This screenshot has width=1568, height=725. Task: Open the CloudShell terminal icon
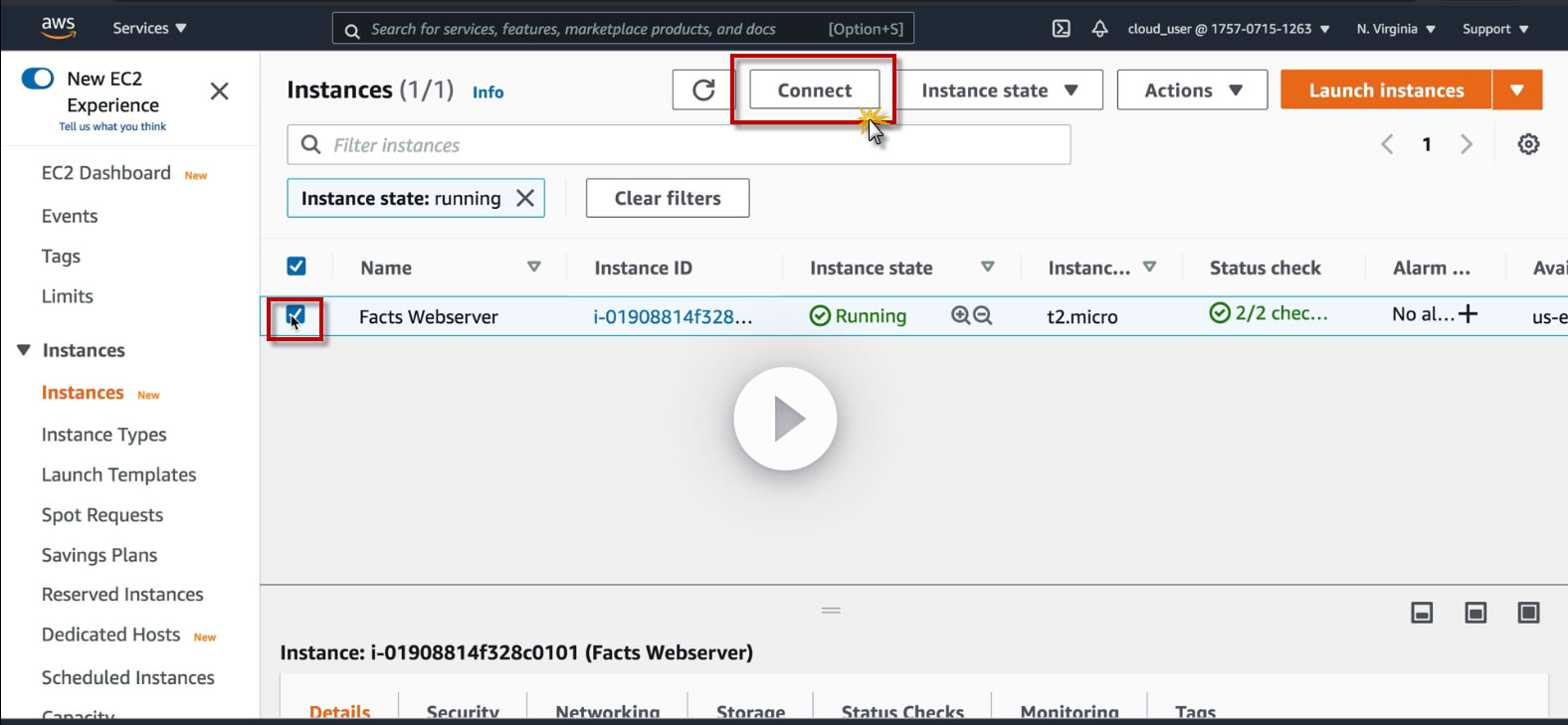1062,29
